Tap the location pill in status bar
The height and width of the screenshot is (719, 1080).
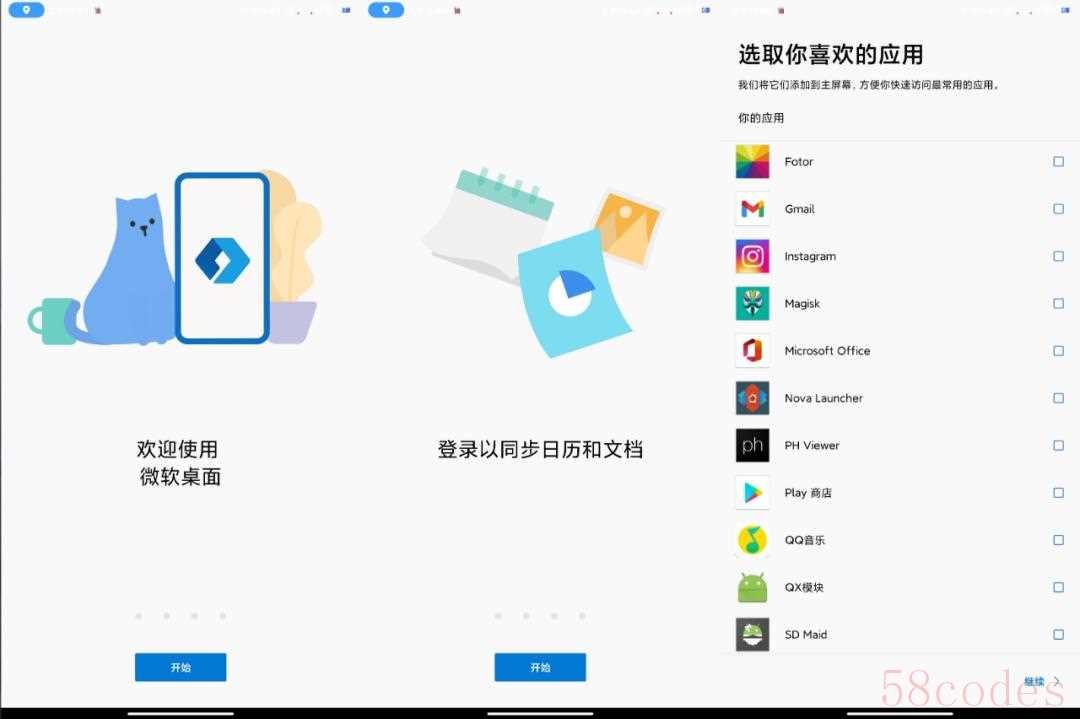[26, 10]
